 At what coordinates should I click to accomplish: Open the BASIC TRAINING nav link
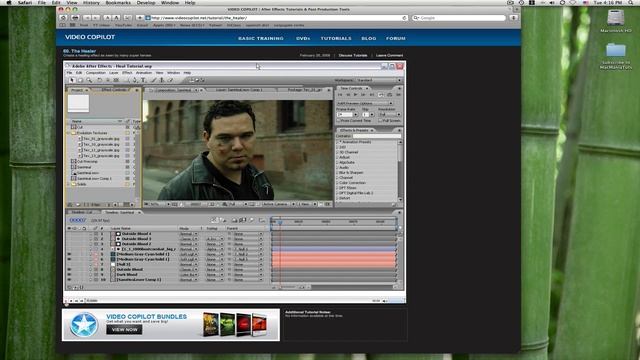[260, 38]
